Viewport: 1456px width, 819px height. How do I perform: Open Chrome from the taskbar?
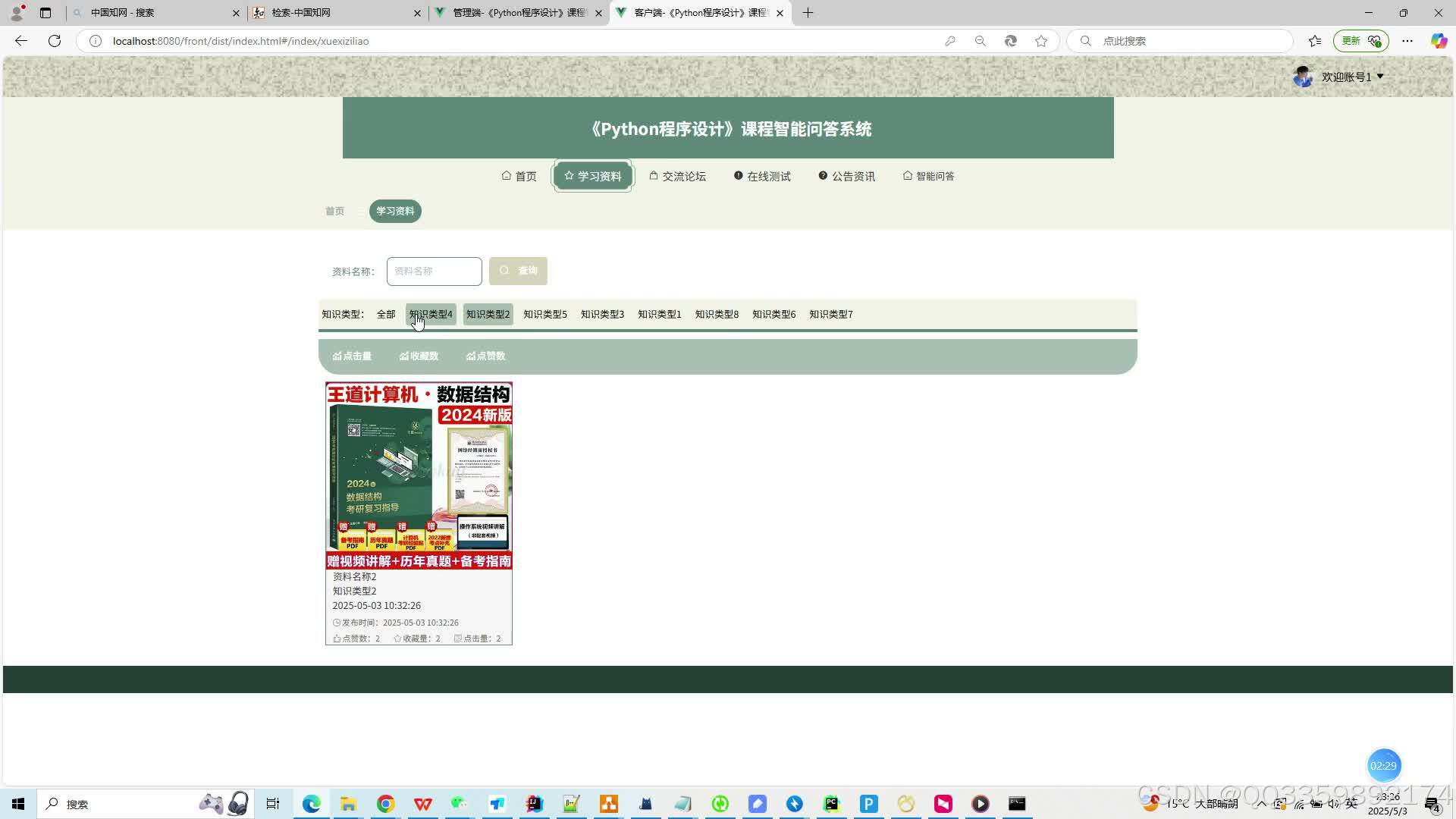point(385,804)
